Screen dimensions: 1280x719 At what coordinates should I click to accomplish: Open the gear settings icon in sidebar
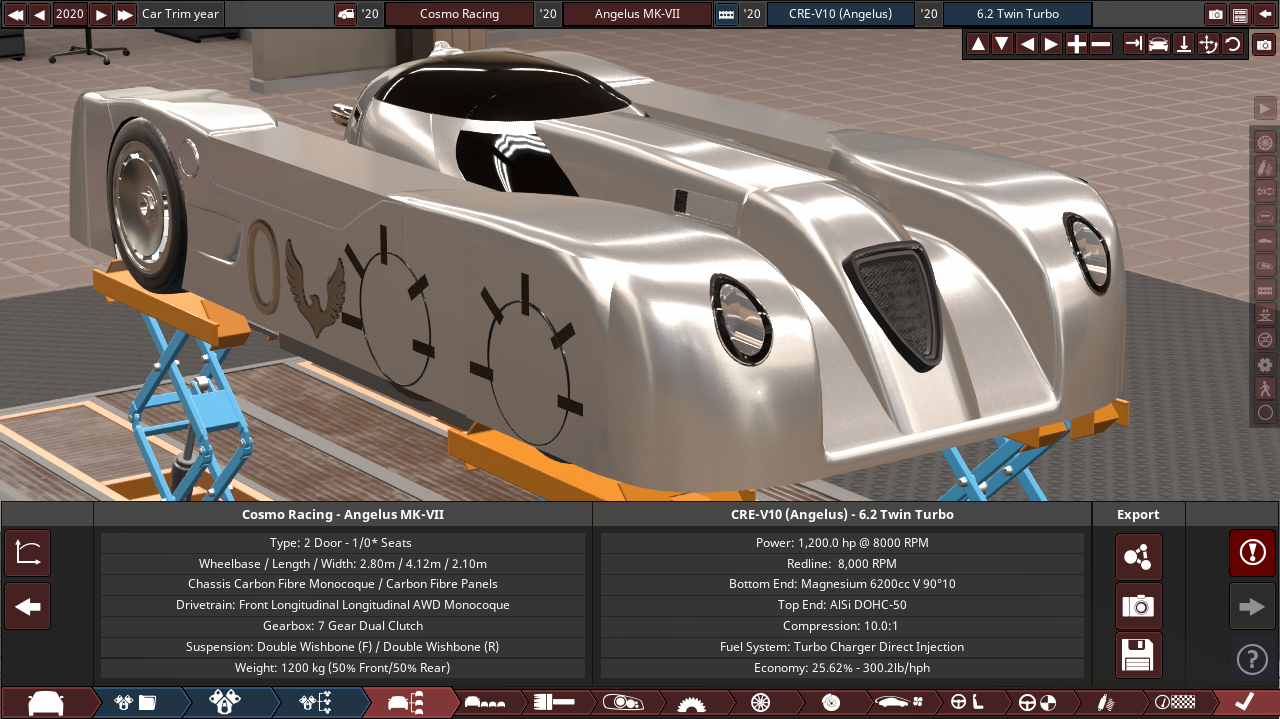[x=1265, y=364]
